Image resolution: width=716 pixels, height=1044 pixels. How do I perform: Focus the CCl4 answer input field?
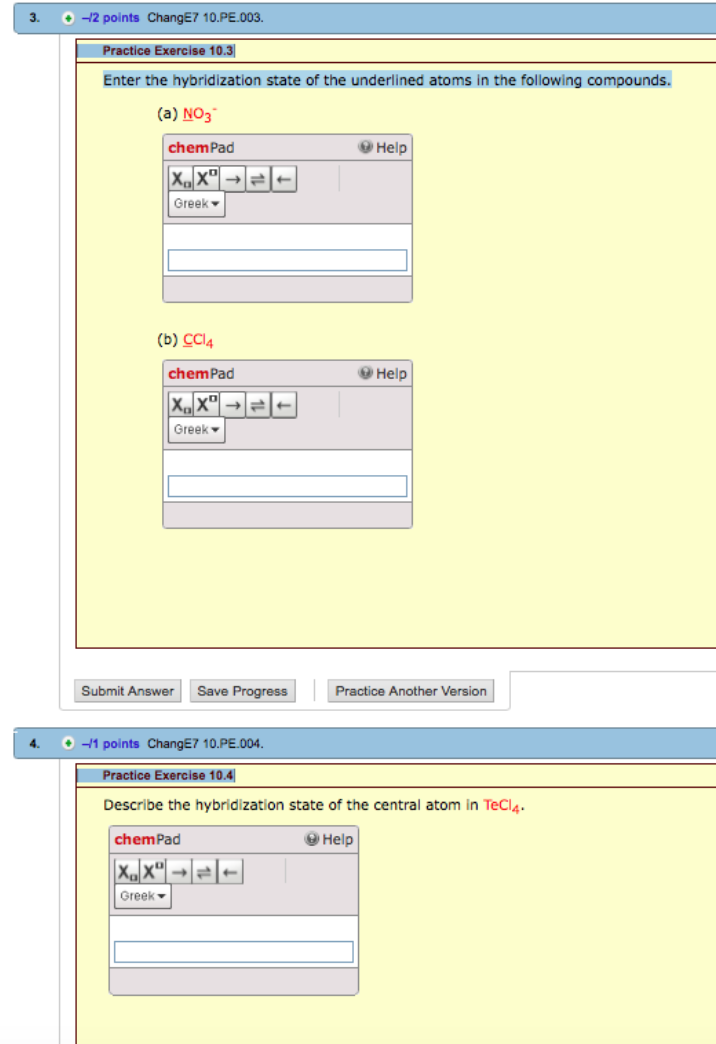click(287, 486)
